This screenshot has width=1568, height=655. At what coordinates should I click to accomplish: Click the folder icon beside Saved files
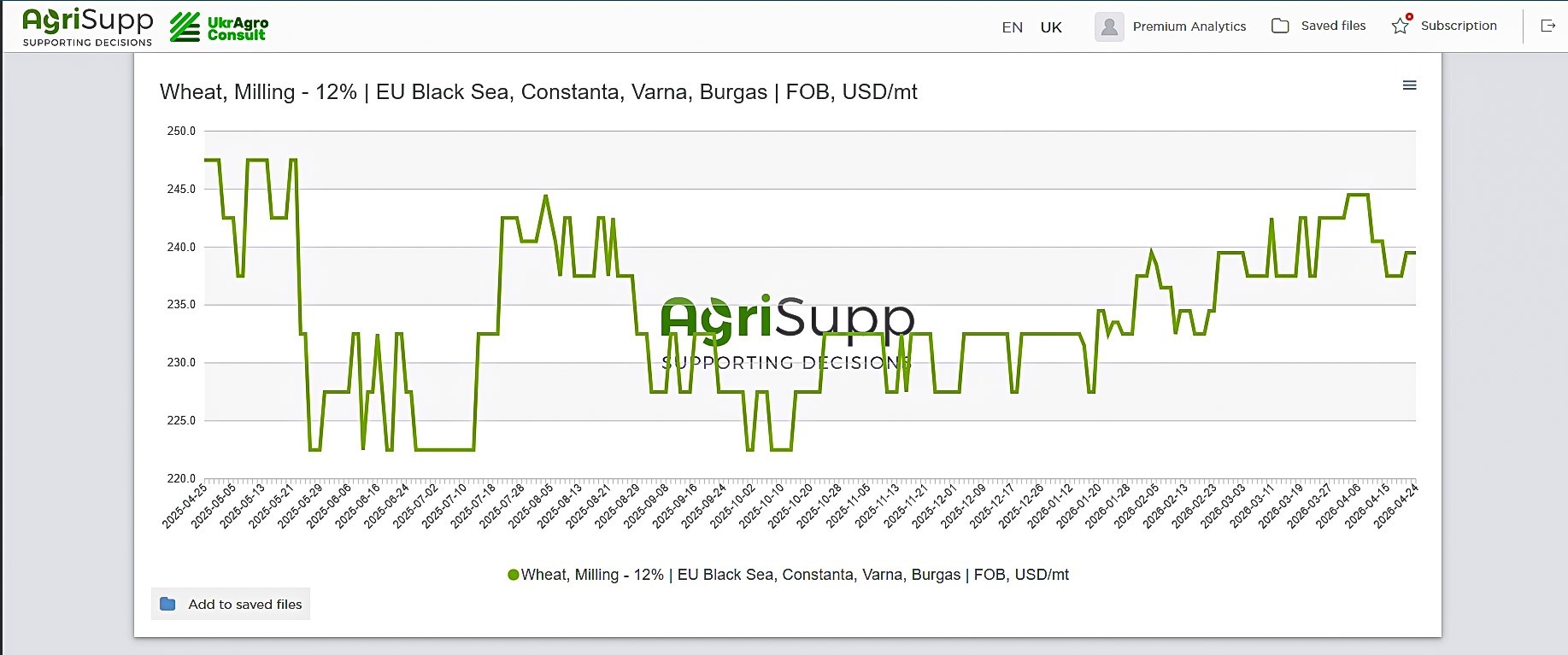(1280, 26)
